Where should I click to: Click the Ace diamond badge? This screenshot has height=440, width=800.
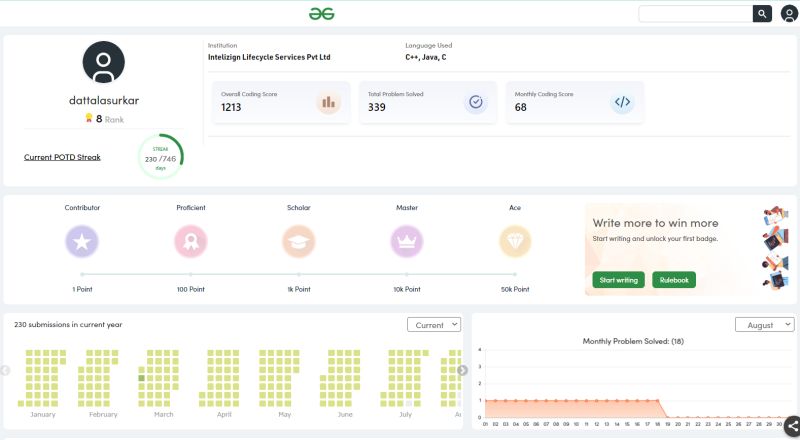click(x=515, y=241)
